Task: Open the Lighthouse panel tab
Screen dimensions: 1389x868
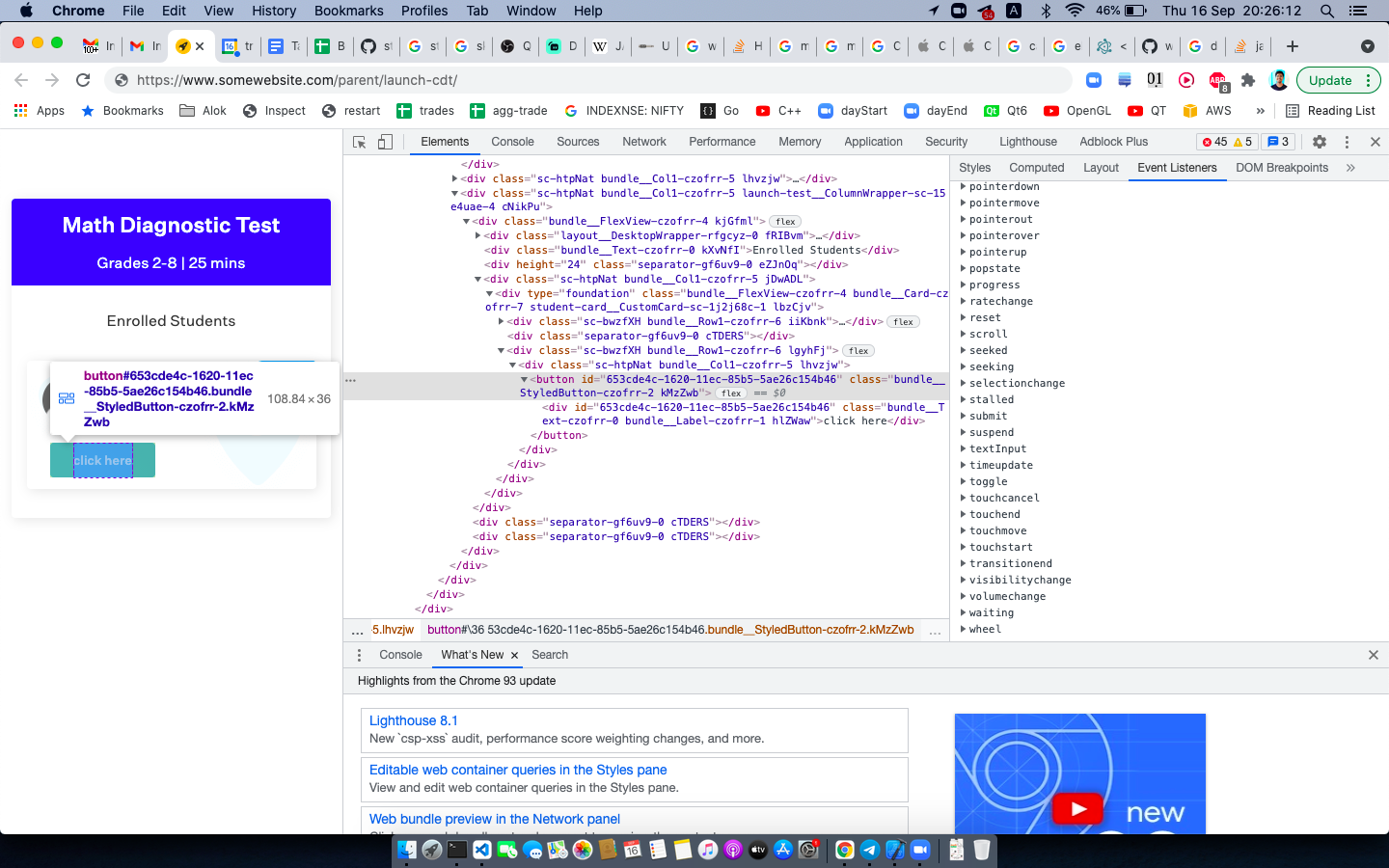Action: point(1028,142)
